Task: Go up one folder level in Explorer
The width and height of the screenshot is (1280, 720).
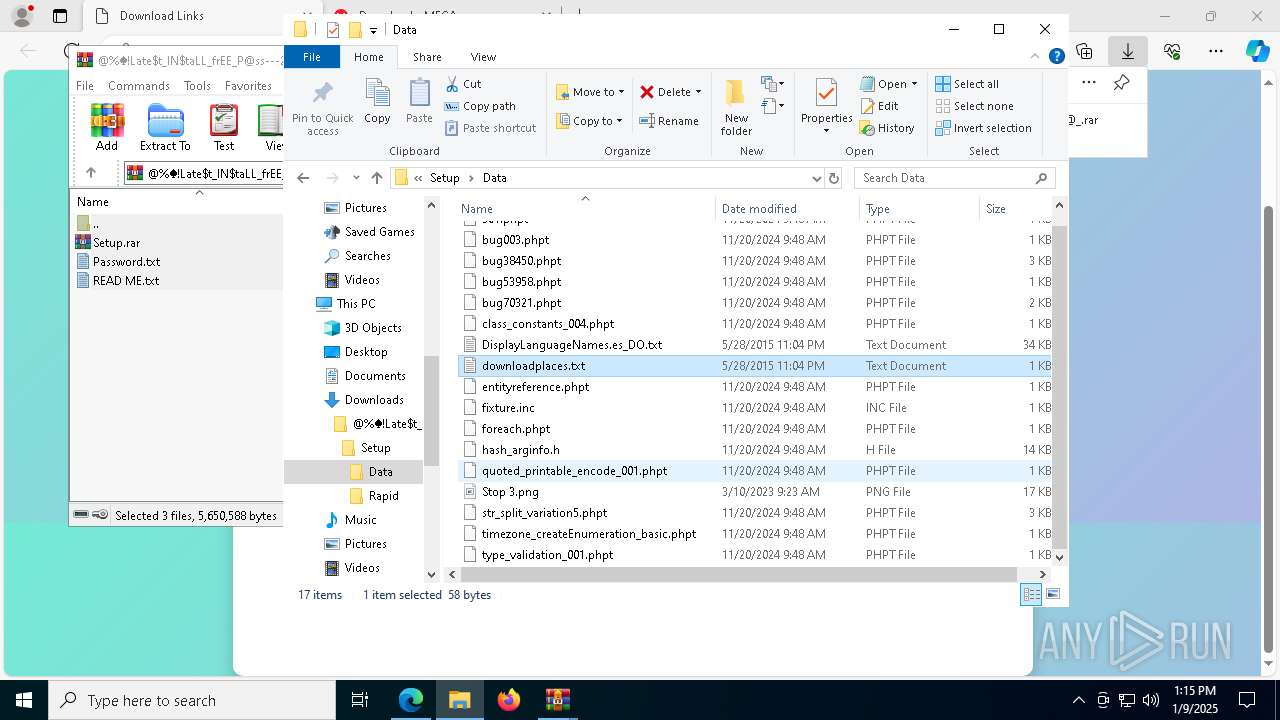Action: pyautogui.click(x=376, y=178)
